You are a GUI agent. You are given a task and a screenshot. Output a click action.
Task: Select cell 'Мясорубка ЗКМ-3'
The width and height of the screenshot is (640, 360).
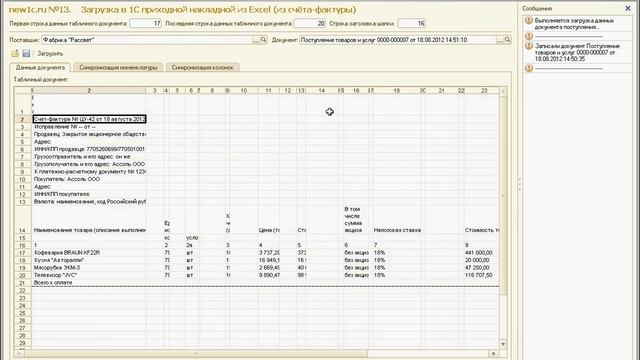click(89, 268)
